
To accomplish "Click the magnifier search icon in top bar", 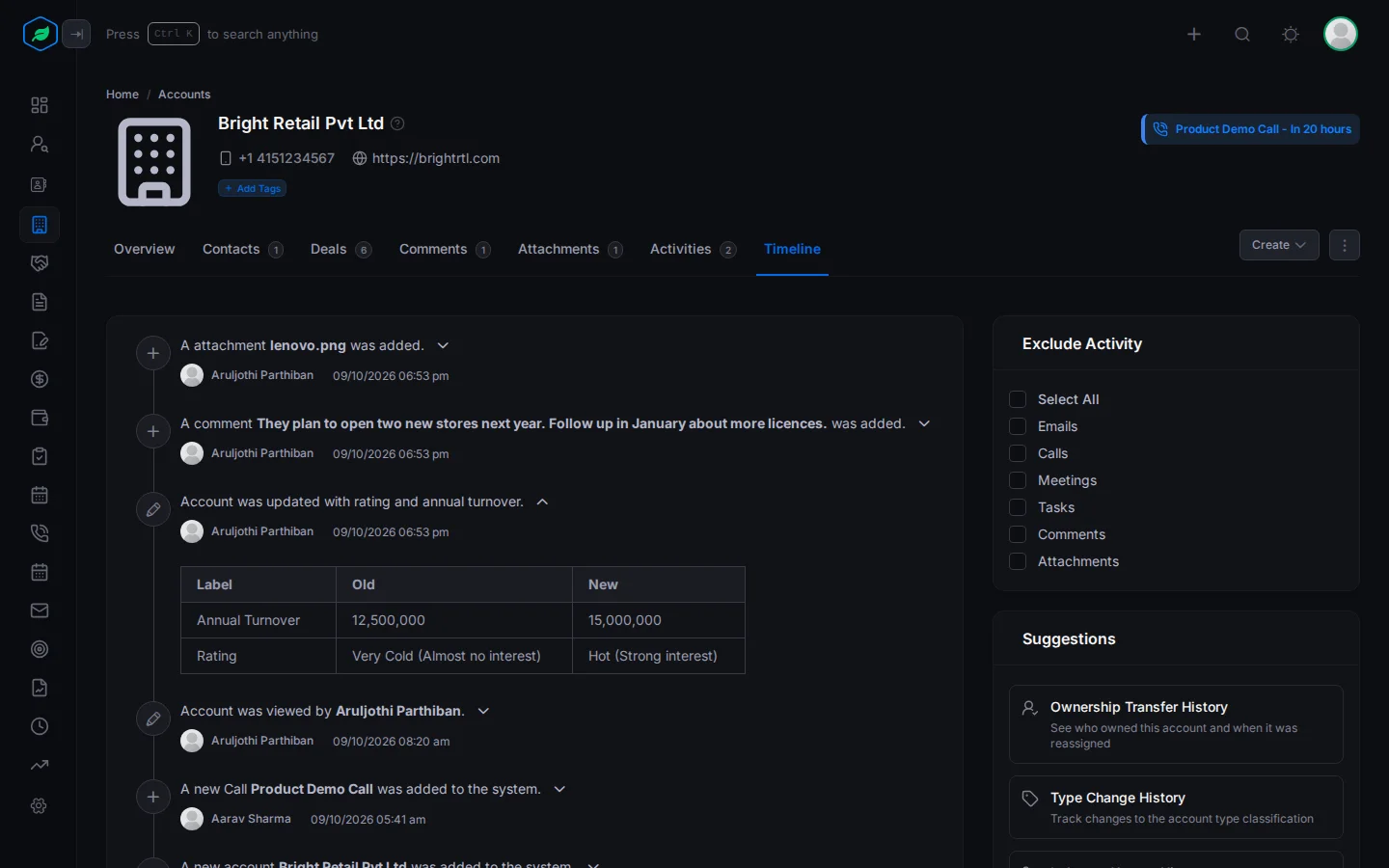I will 1242,34.
